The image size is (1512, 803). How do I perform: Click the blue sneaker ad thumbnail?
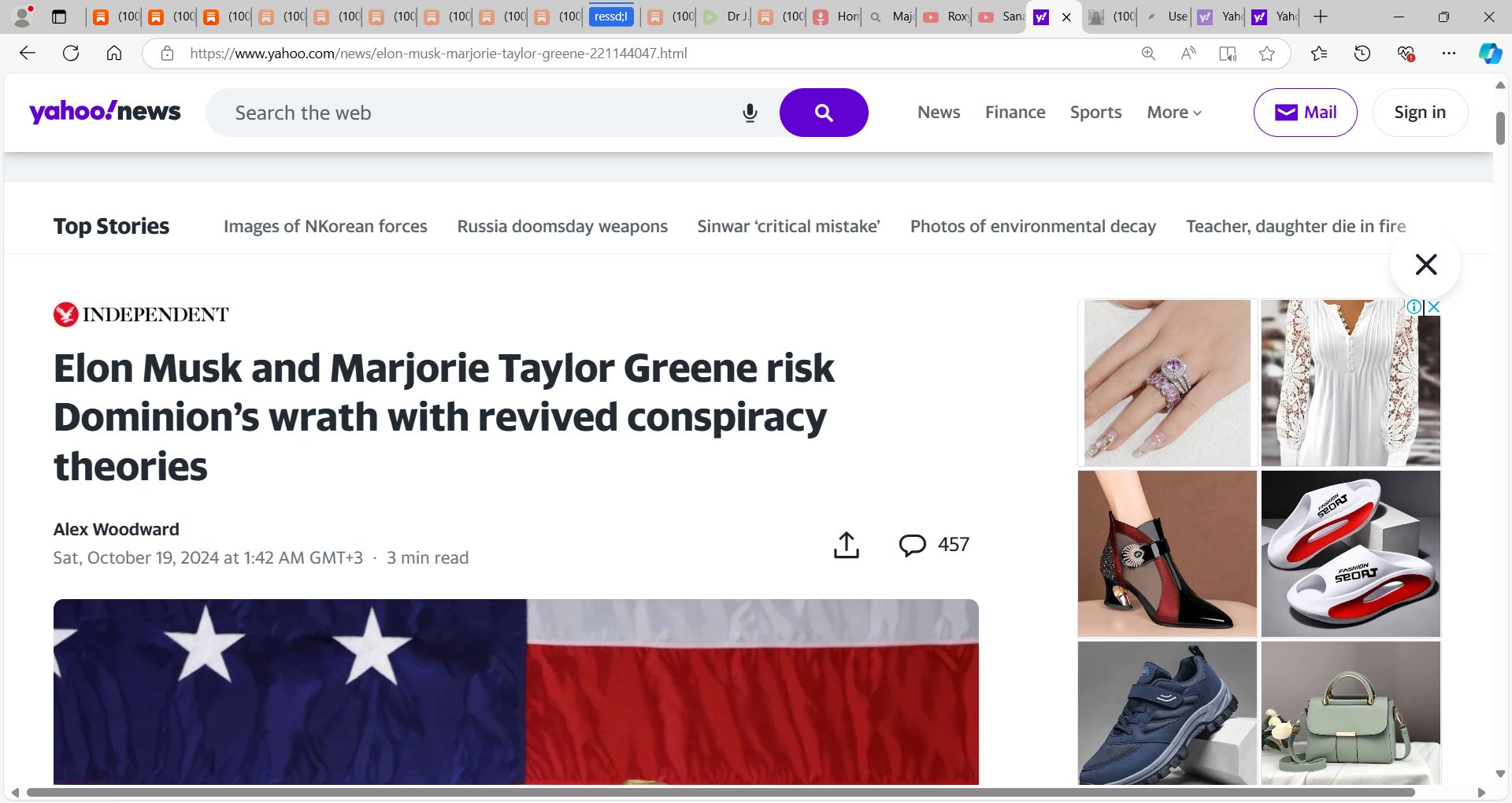click(x=1167, y=712)
